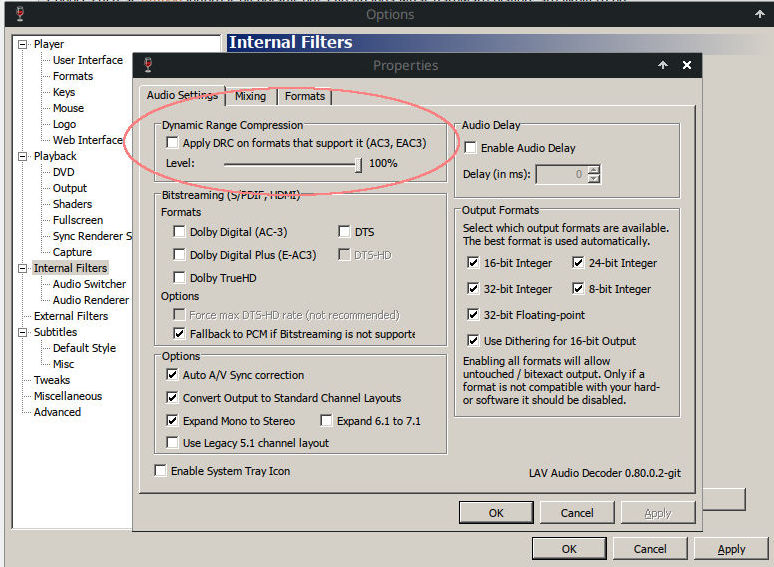Disable Auto A/V Sync correction
Image resolution: width=774 pixels, height=567 pixels.
tap(172, 375)
